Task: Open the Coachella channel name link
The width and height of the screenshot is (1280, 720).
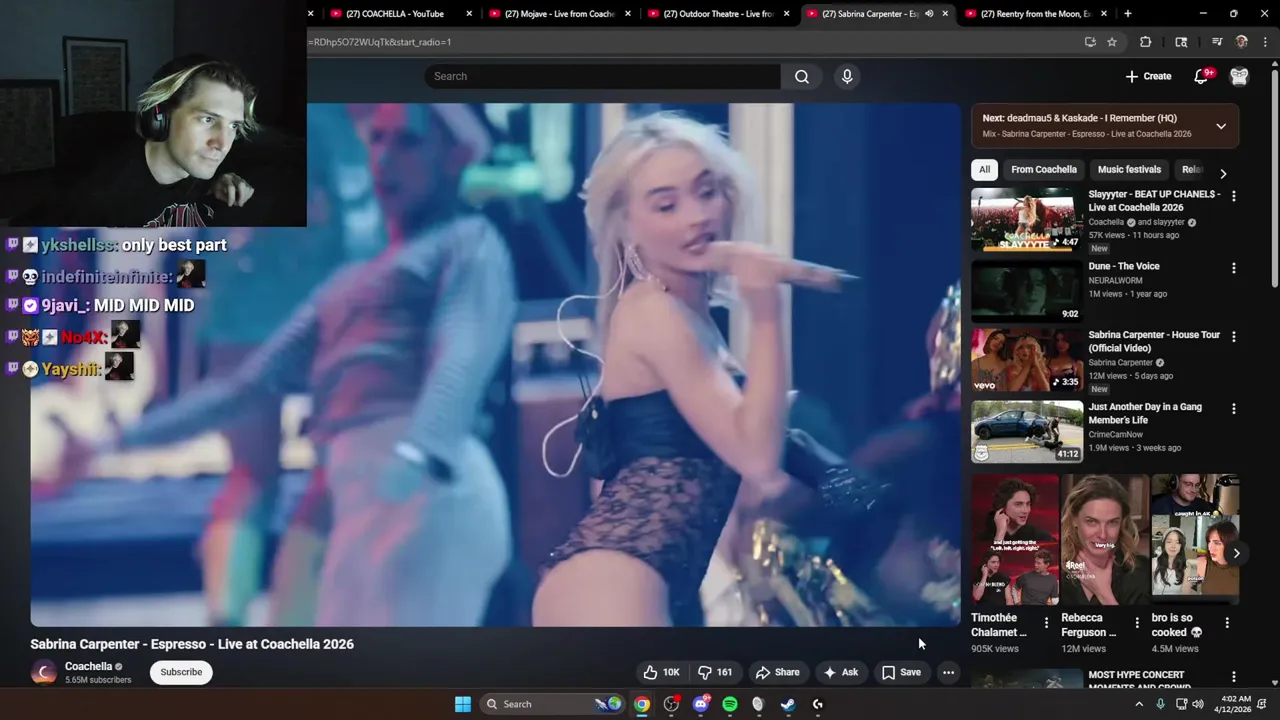Action: pyautogui.click(x=88, y=666)
